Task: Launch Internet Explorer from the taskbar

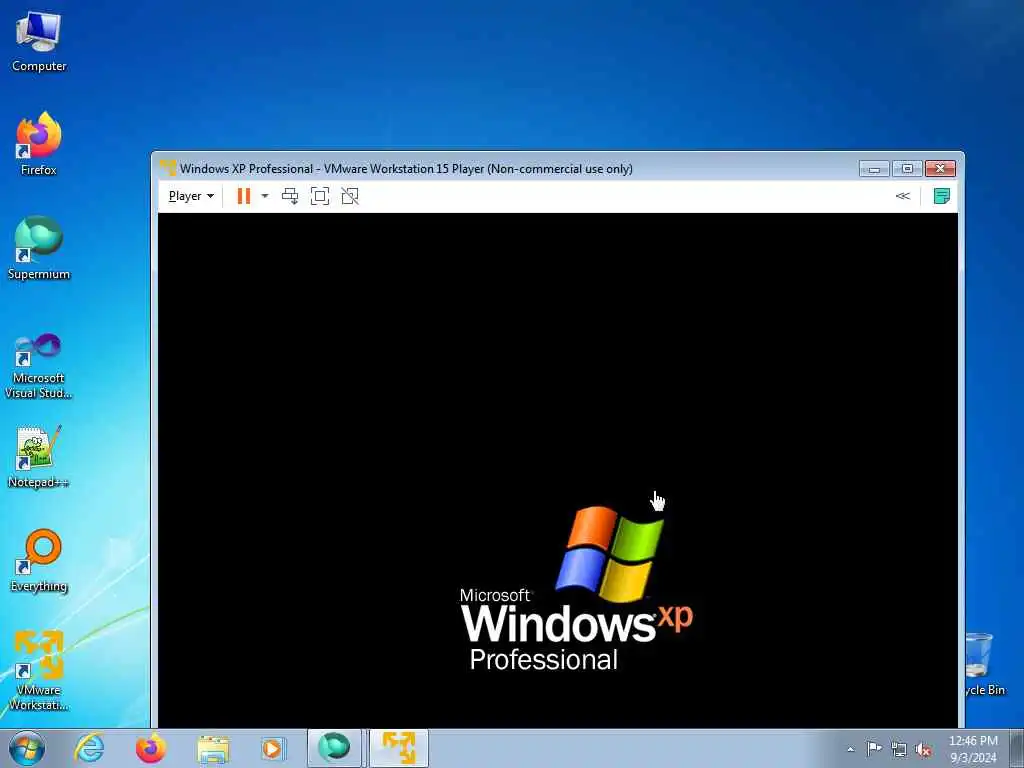Action: click(89, 748)
